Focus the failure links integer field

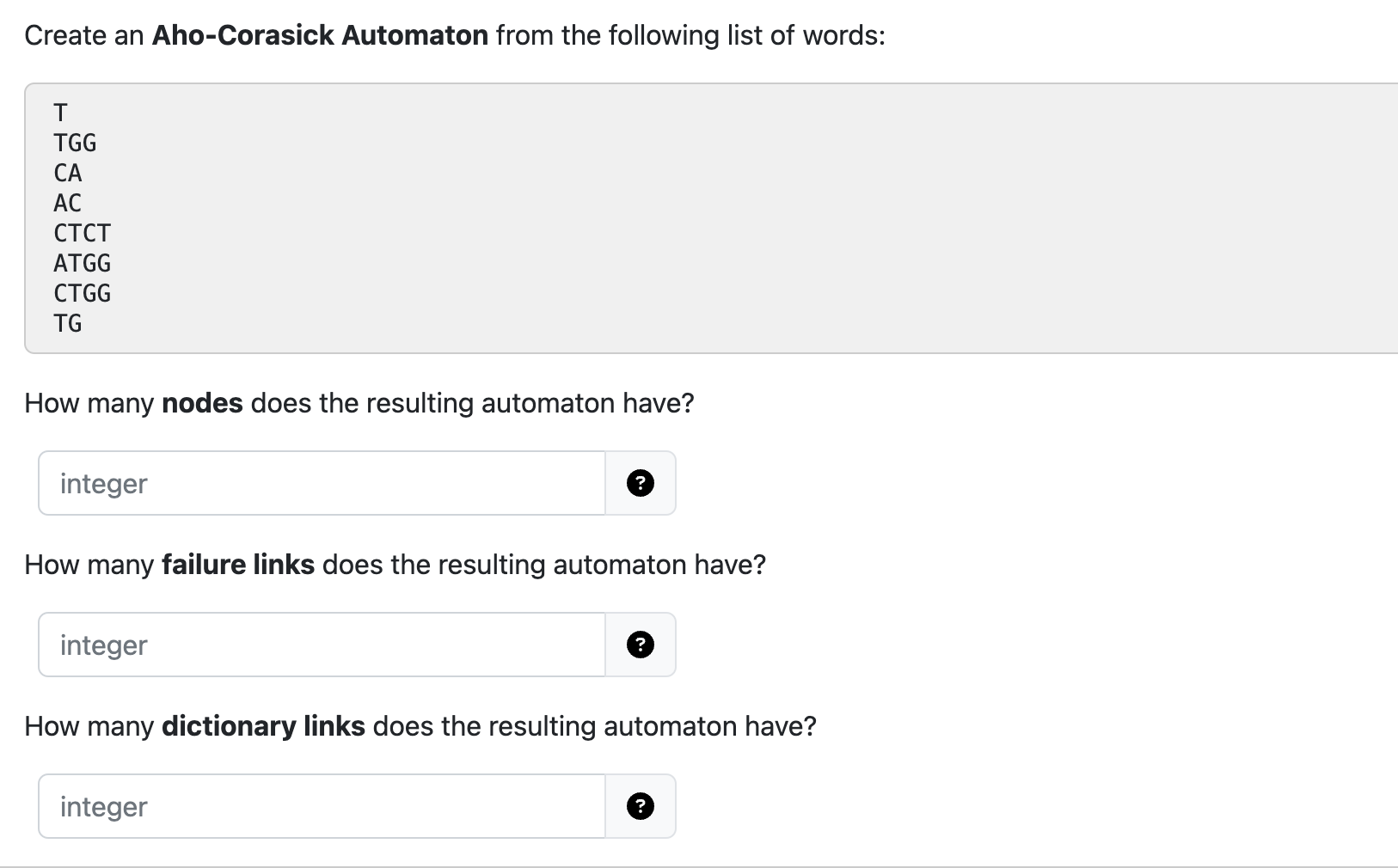322,645
